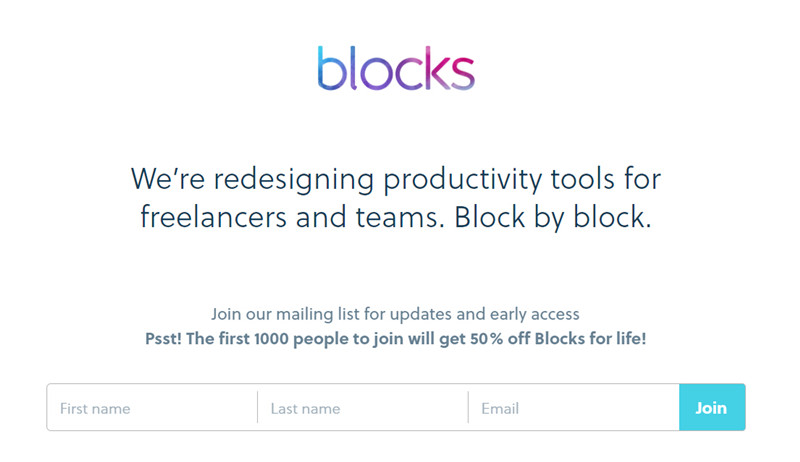This screenshot has height=462, width=800.
Task: Focus the First name input field
Action: pos(152,408)
